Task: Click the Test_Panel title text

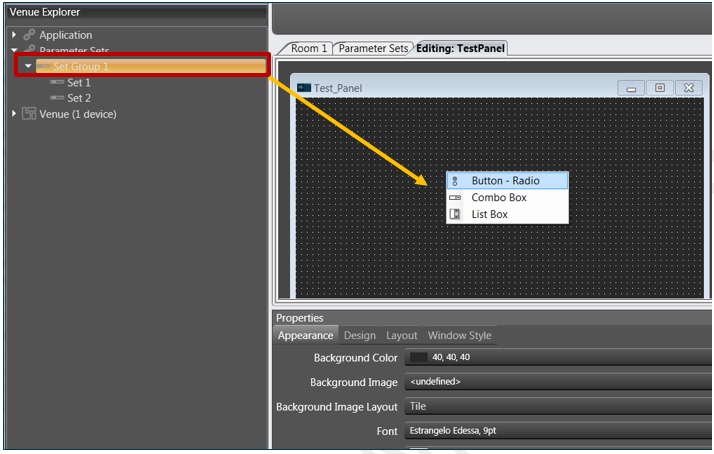Action: pos(338,88)
